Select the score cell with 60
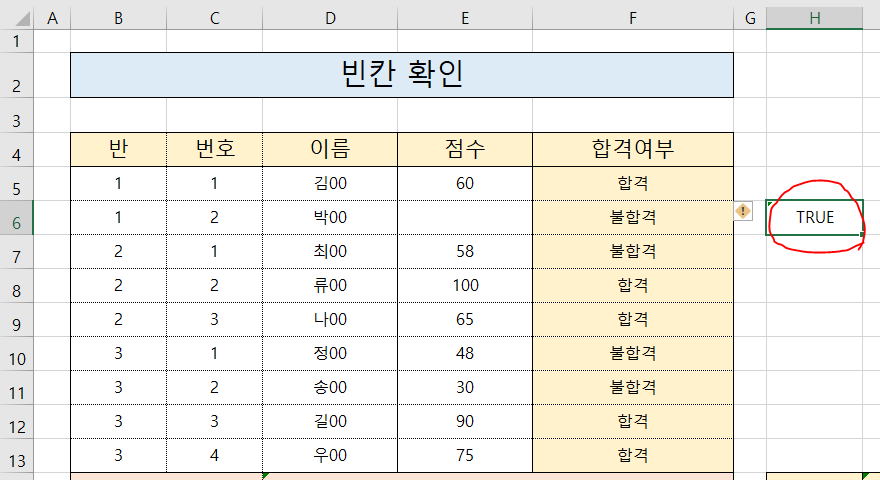 click(x=465, y=184)
